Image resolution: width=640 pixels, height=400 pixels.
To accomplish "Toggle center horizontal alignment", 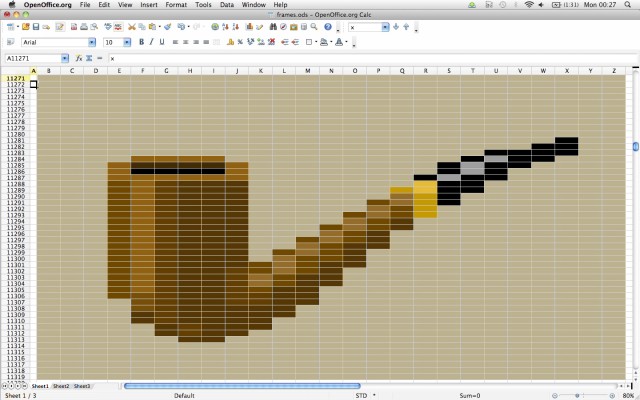I will pyautogui.click(x=187, y=42).
